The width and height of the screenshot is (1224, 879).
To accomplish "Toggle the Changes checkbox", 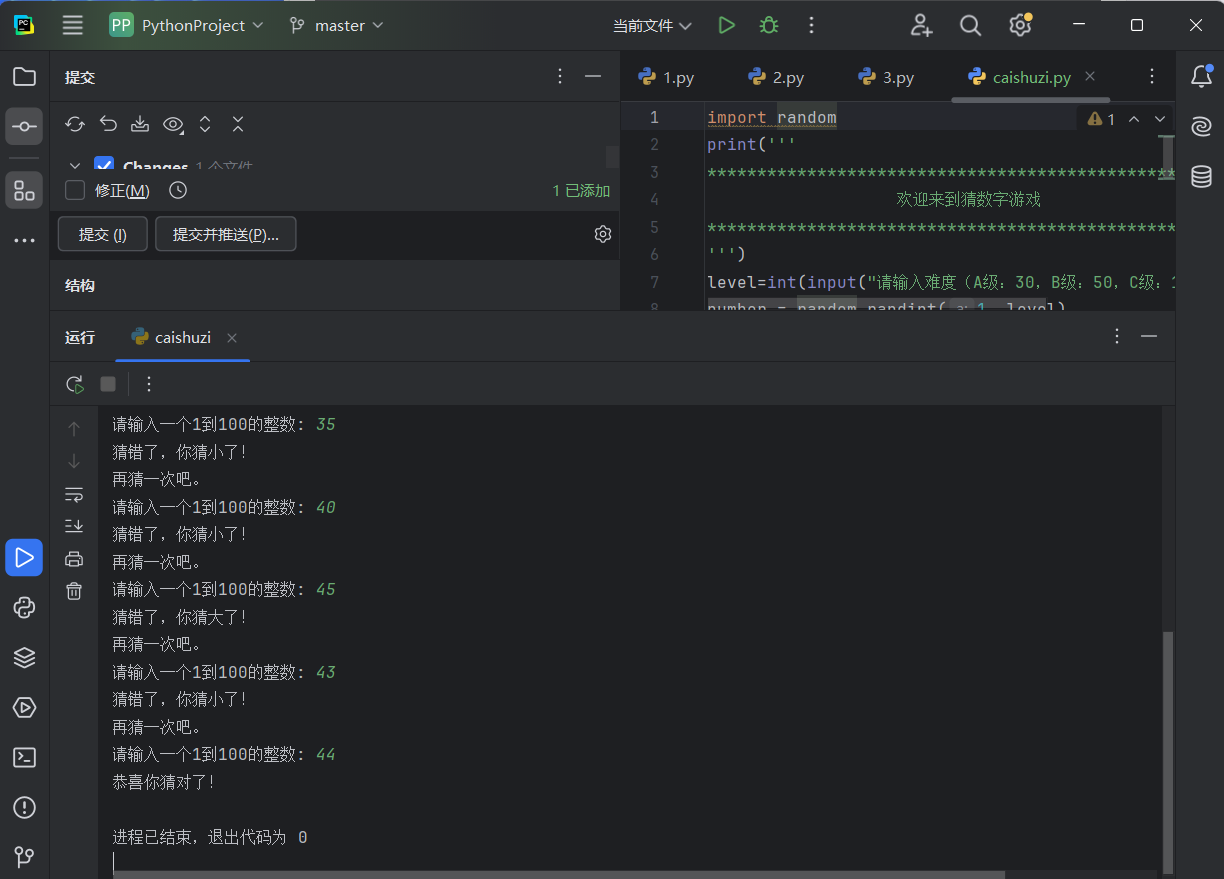I will [x=104, y=165].
